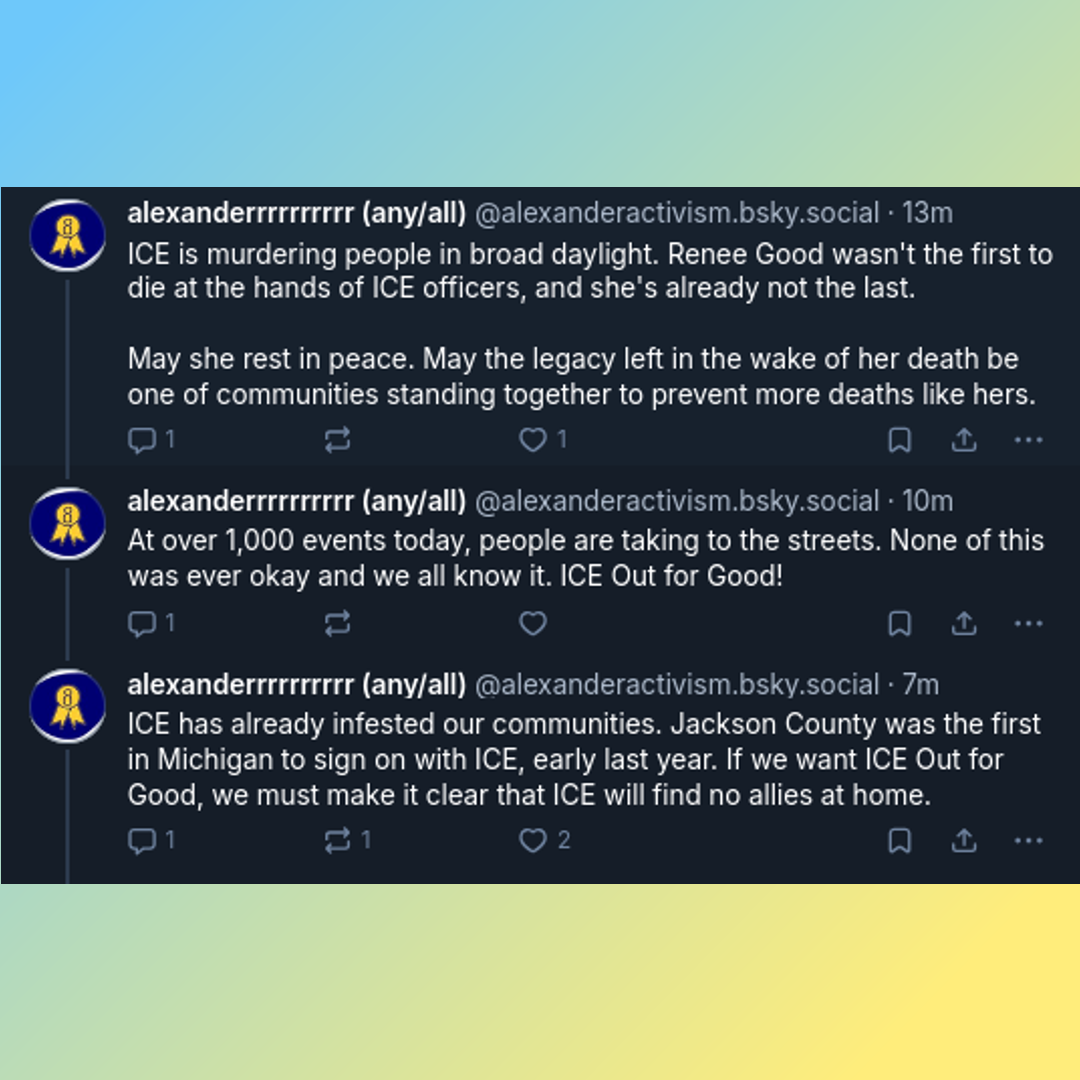Screen dimensions: 1080x1080
Task: Reply to the Renee Good post
Action: click(x=143, y=440)
